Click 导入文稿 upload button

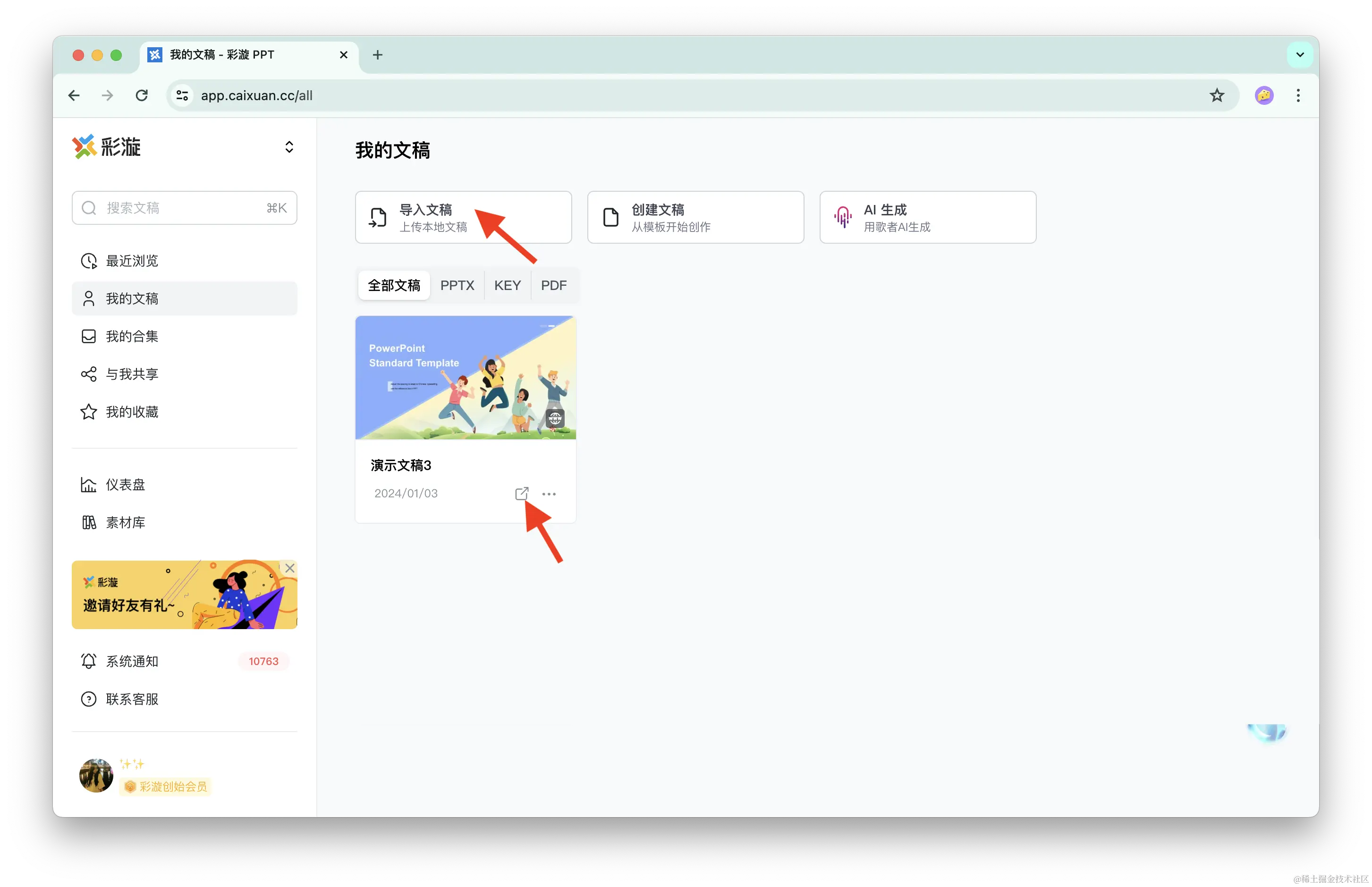click(x=463, y=217)
